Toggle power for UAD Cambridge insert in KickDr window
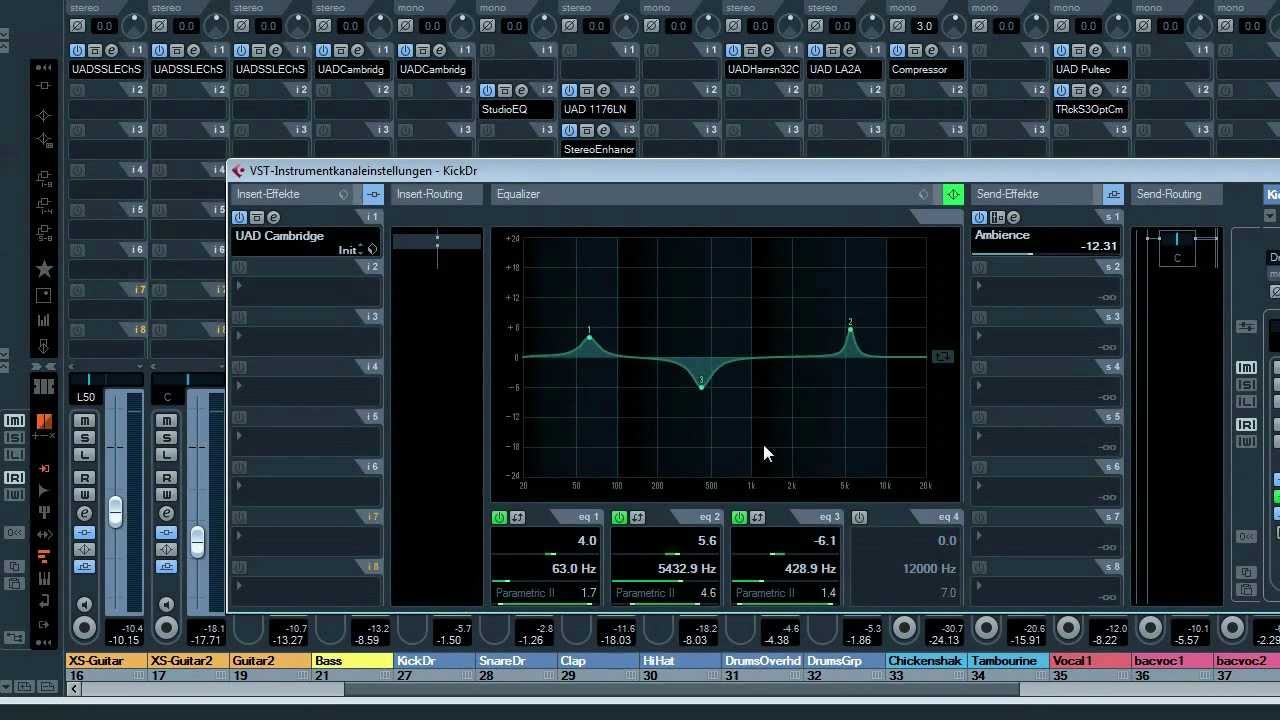The image size is (1280, 720). 239,217
